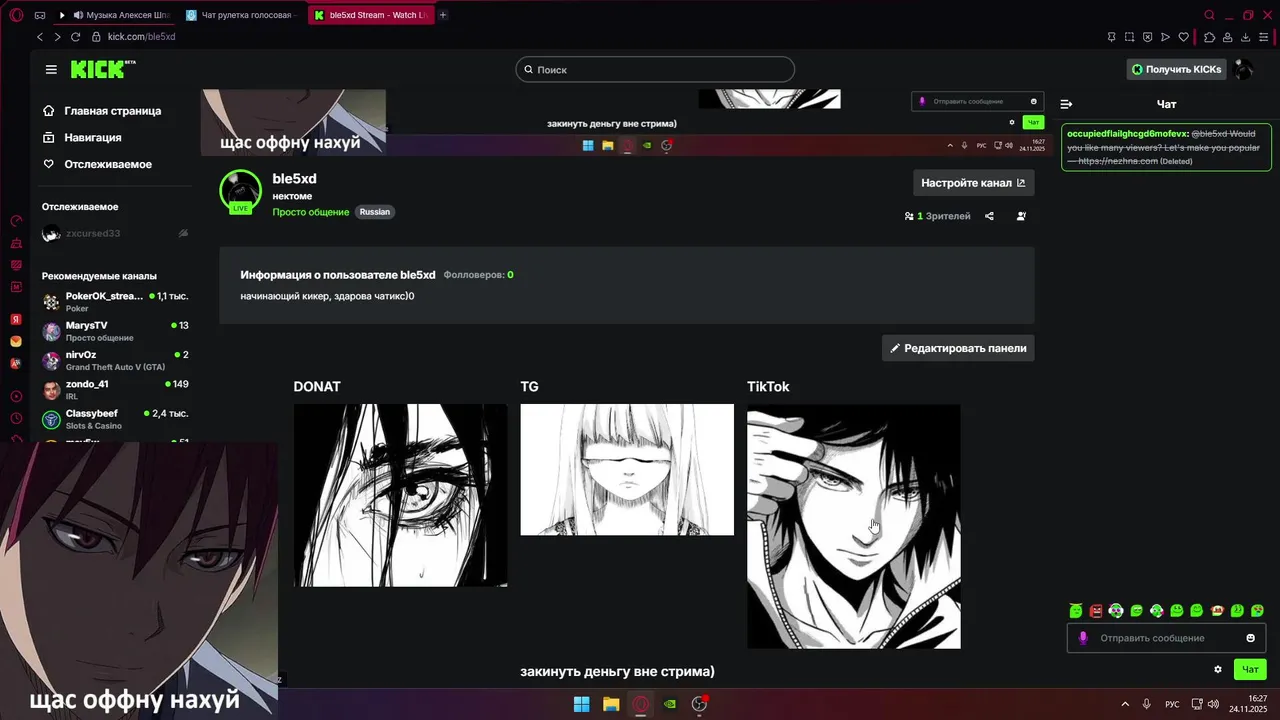Click ble5xd channel avatar with LIVE badge
This screenshot has height=720, width=1280.
[x=240, y=192]
